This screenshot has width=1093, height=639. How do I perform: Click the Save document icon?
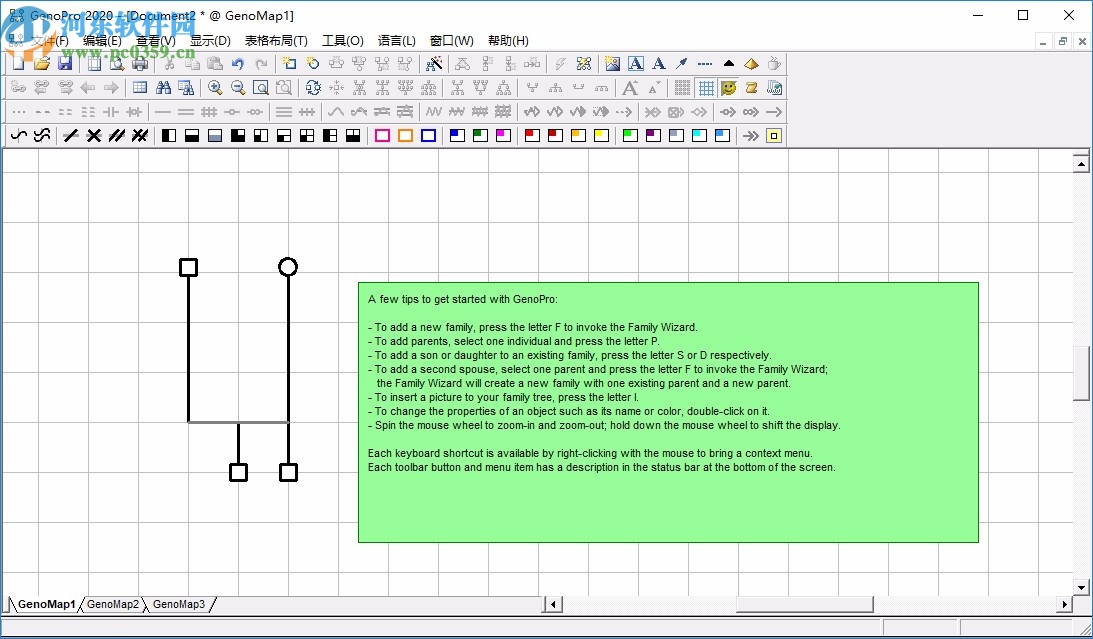[65, 63]
